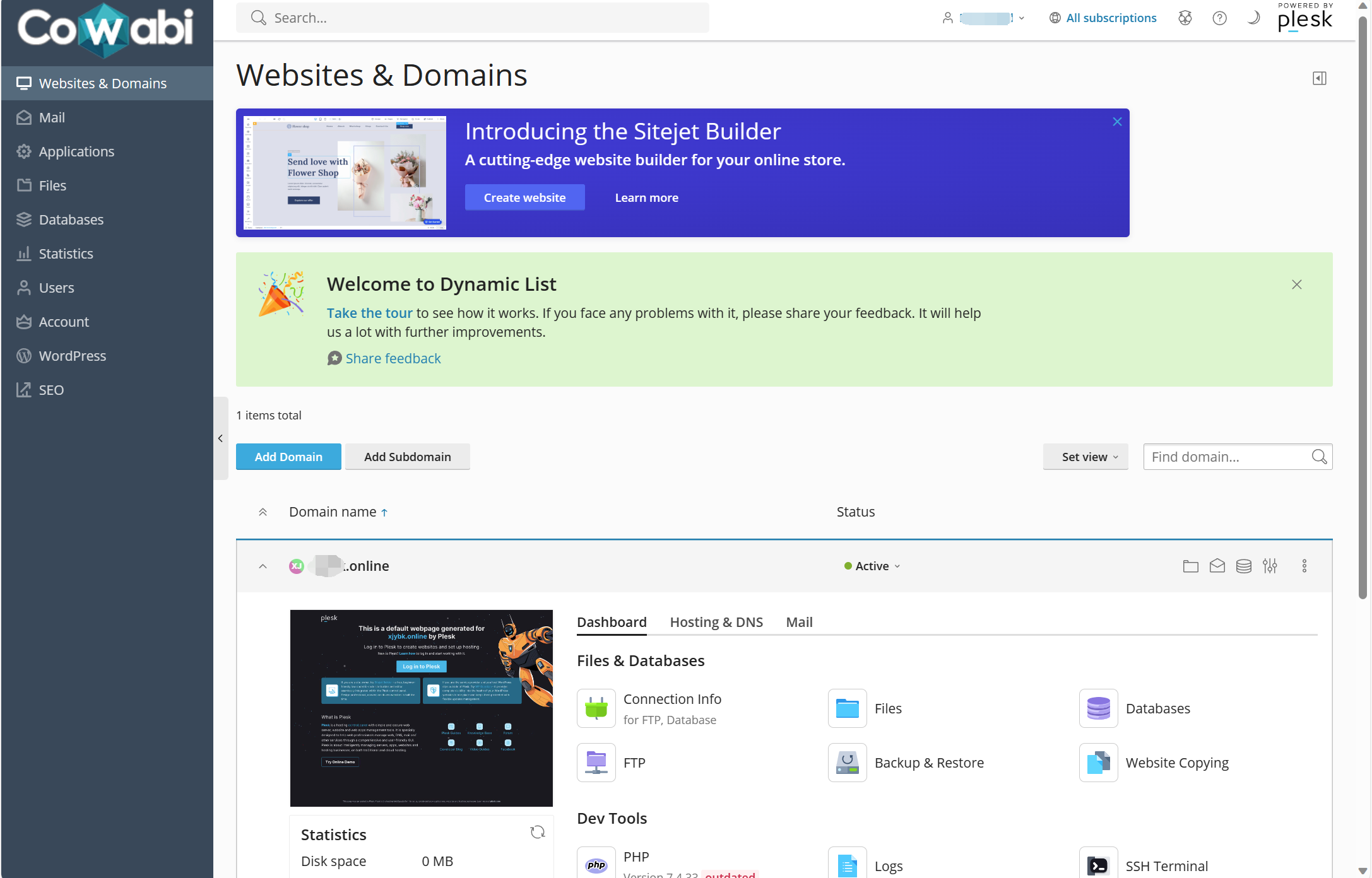This screenshot has width=1372, height=878.
Task: Refresh the Statistics panel
Action: click(x=538, y=832)
